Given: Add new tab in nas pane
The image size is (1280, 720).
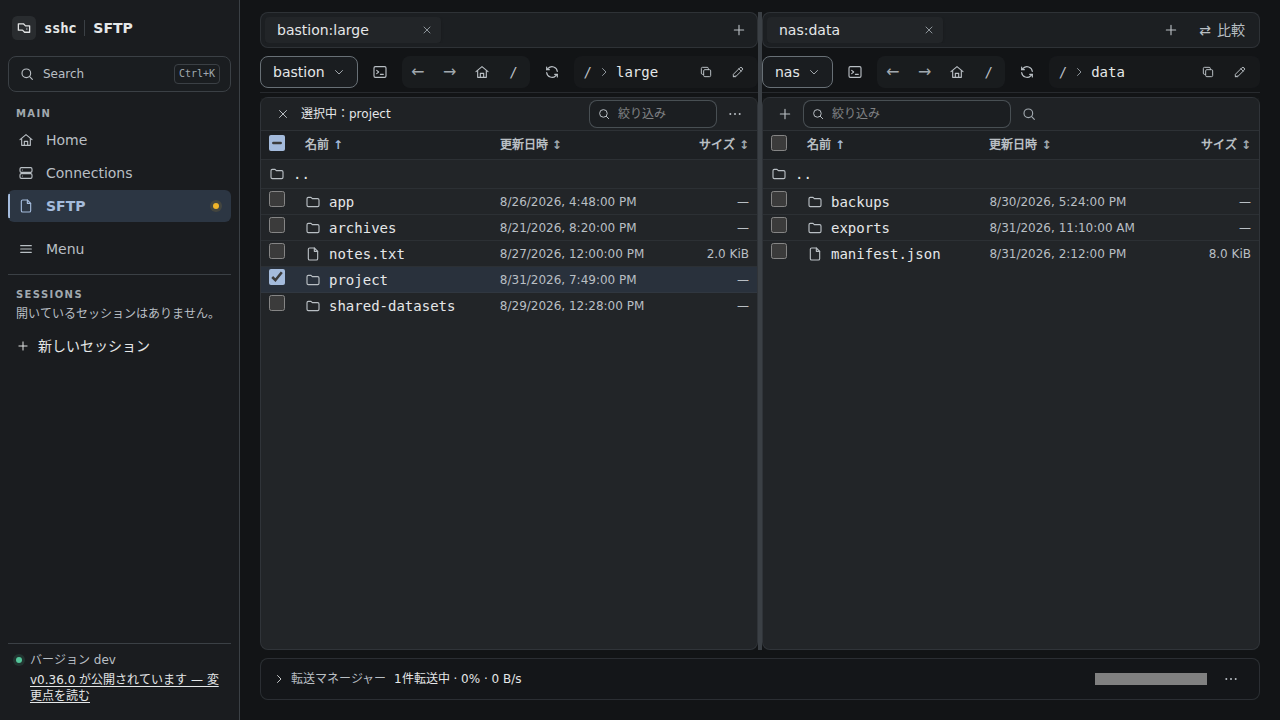Looking at the screenshot, I should coord(1171,30).
